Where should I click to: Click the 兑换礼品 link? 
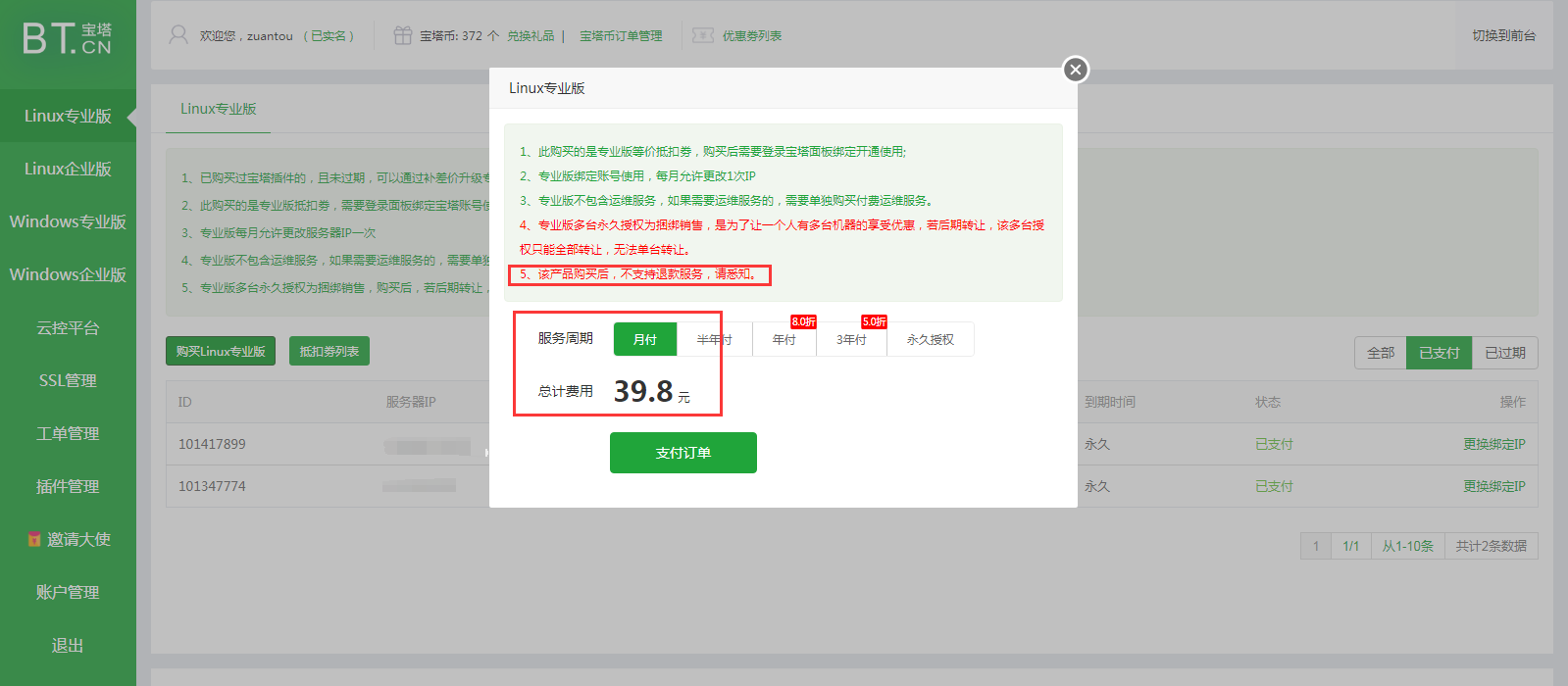tap(531, 35)
